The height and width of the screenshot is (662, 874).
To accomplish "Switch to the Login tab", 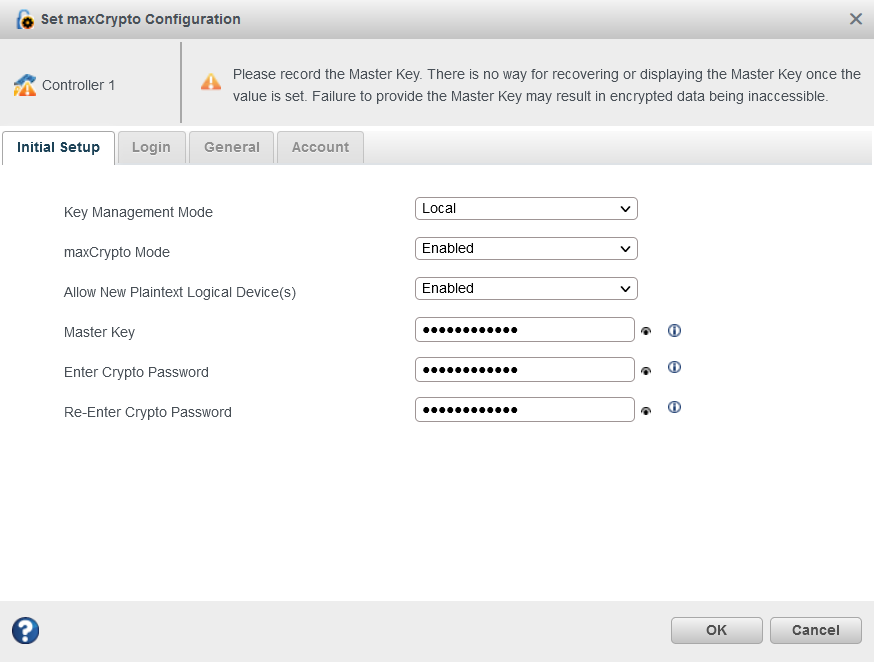I will tap(151, 147).
